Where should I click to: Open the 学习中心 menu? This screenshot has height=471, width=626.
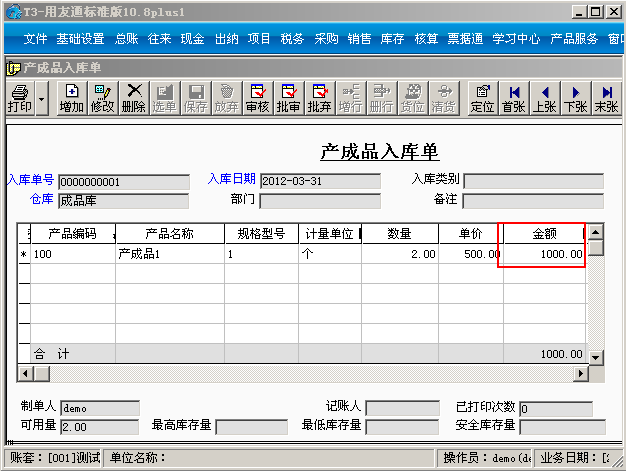(x=516, y=39)
